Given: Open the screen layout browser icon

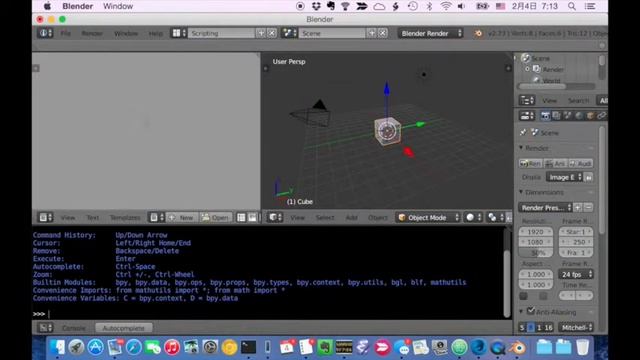Looking at the screenshot, I should [179, 33].
